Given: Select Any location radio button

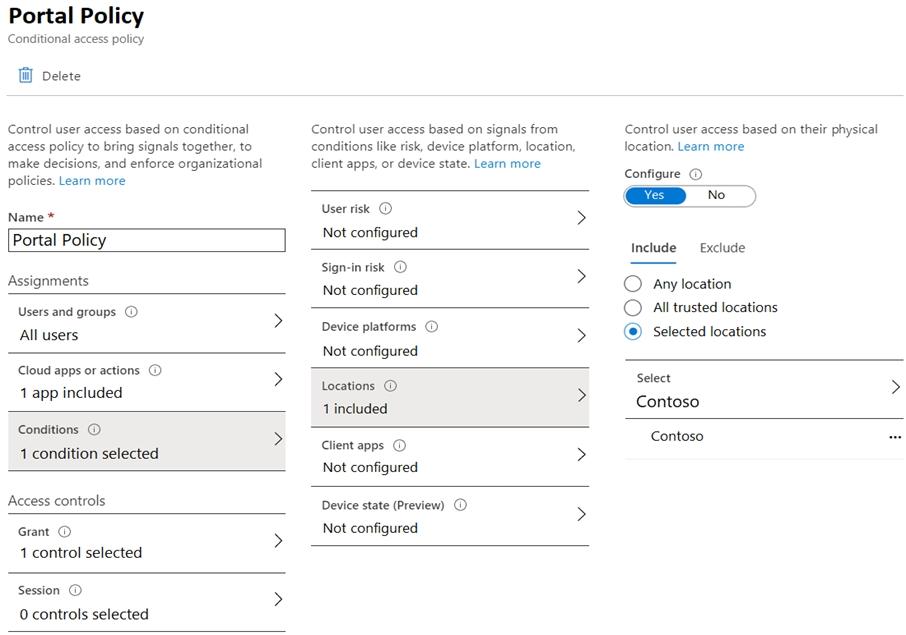Looking at the screenshot, I should coord(633,284).
